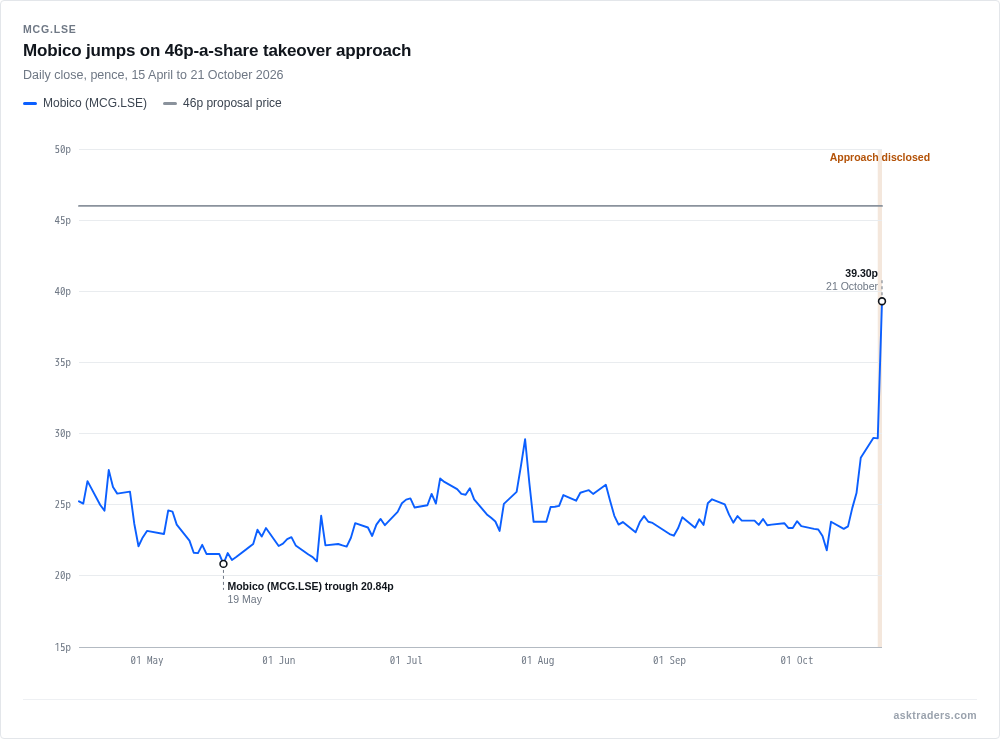Click the '01 Jul' x-axis label

(406, 661)
